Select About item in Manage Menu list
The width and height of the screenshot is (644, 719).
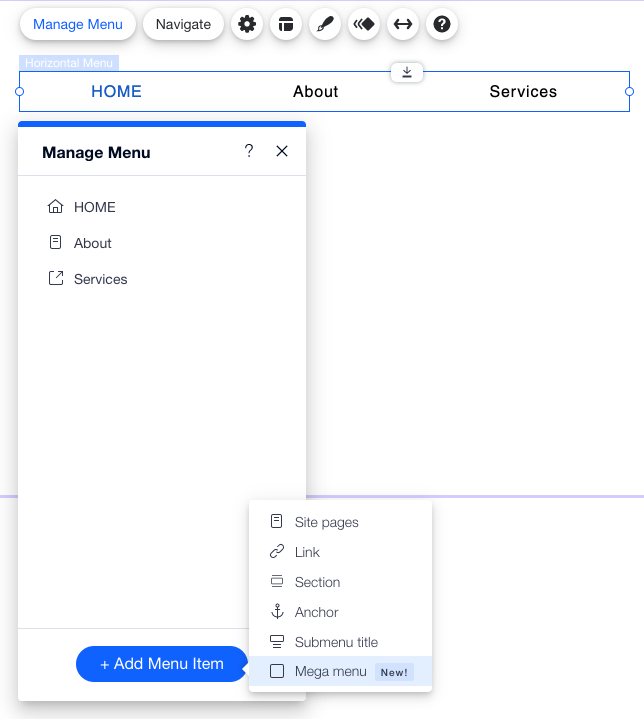pyautogui.click(x=162, y=243)
